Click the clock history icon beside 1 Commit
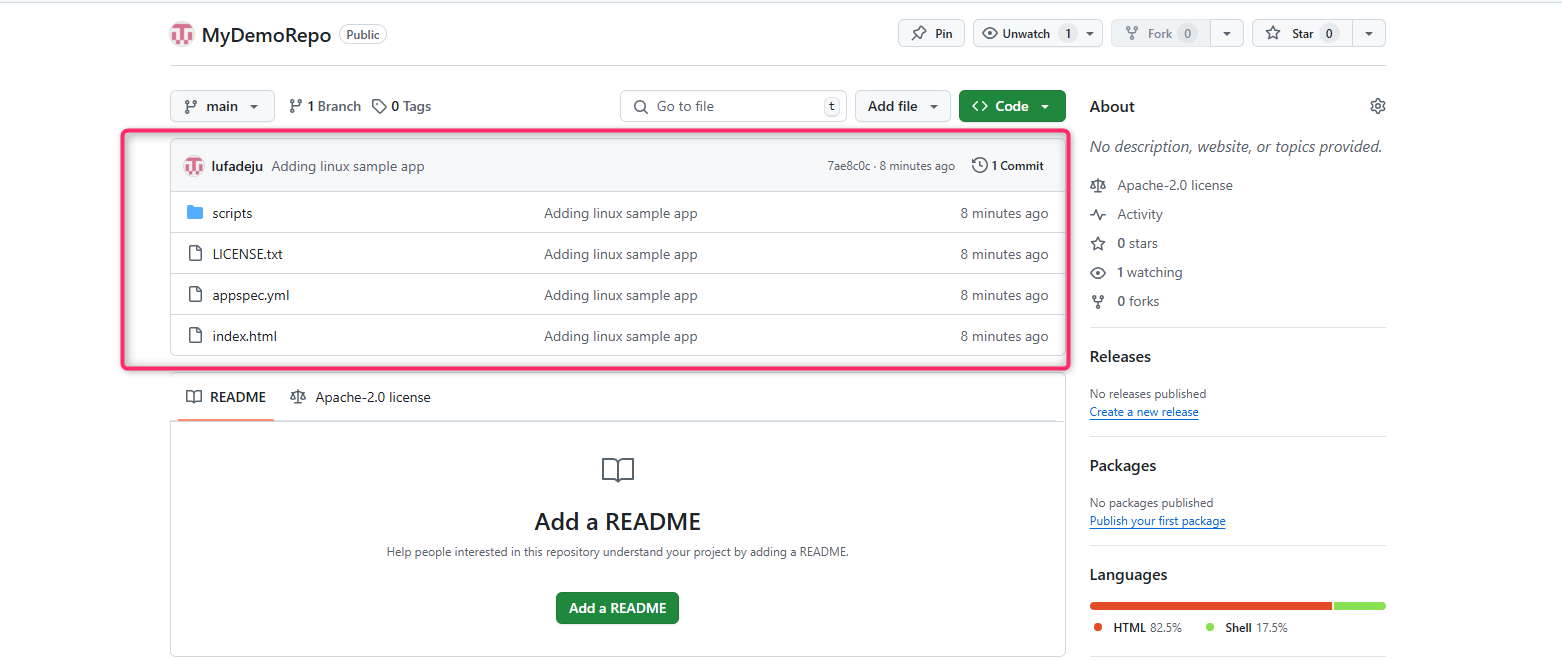 click(980, 165)
